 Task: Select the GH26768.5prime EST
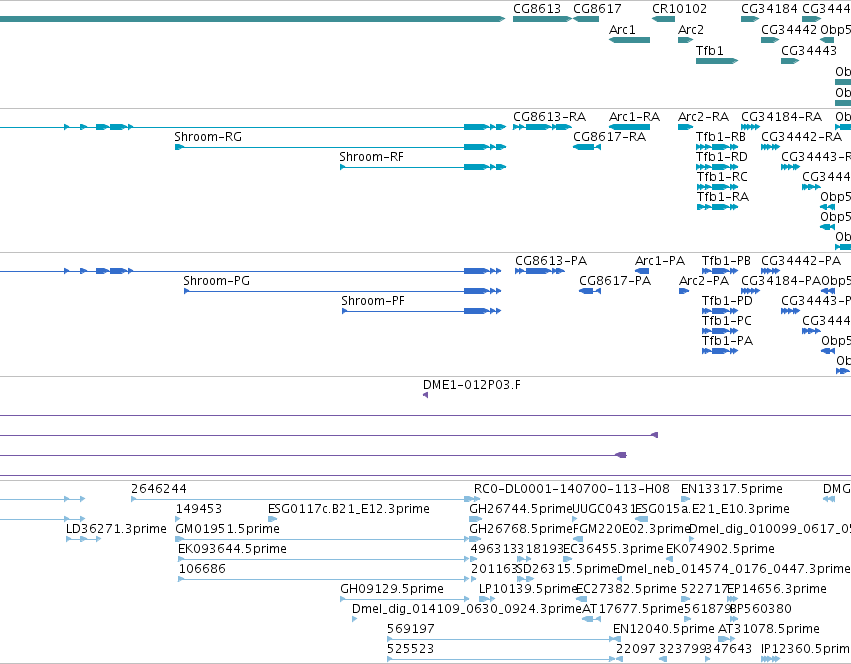(x=474, y=539)
